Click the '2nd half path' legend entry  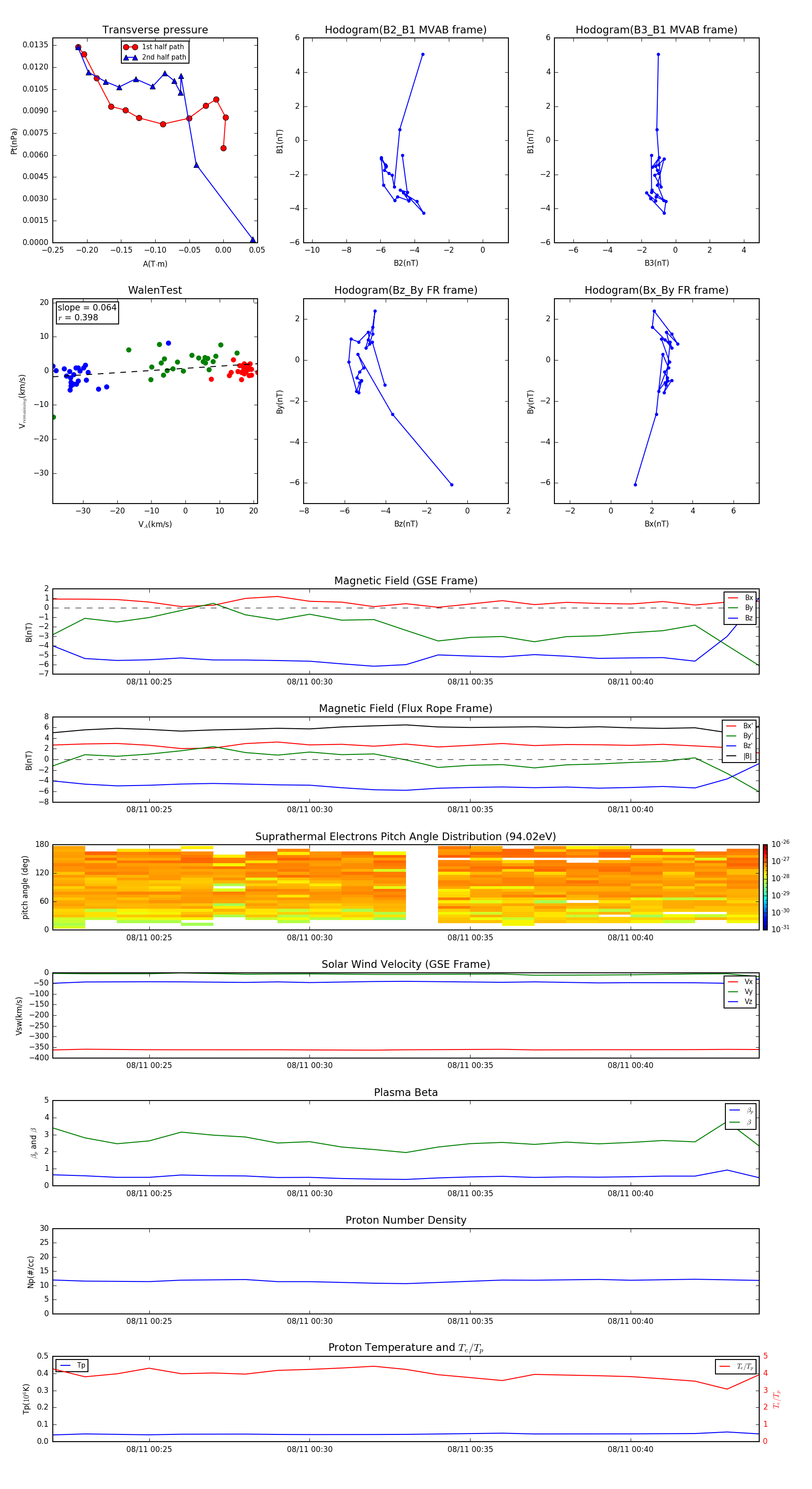point(155,57)
